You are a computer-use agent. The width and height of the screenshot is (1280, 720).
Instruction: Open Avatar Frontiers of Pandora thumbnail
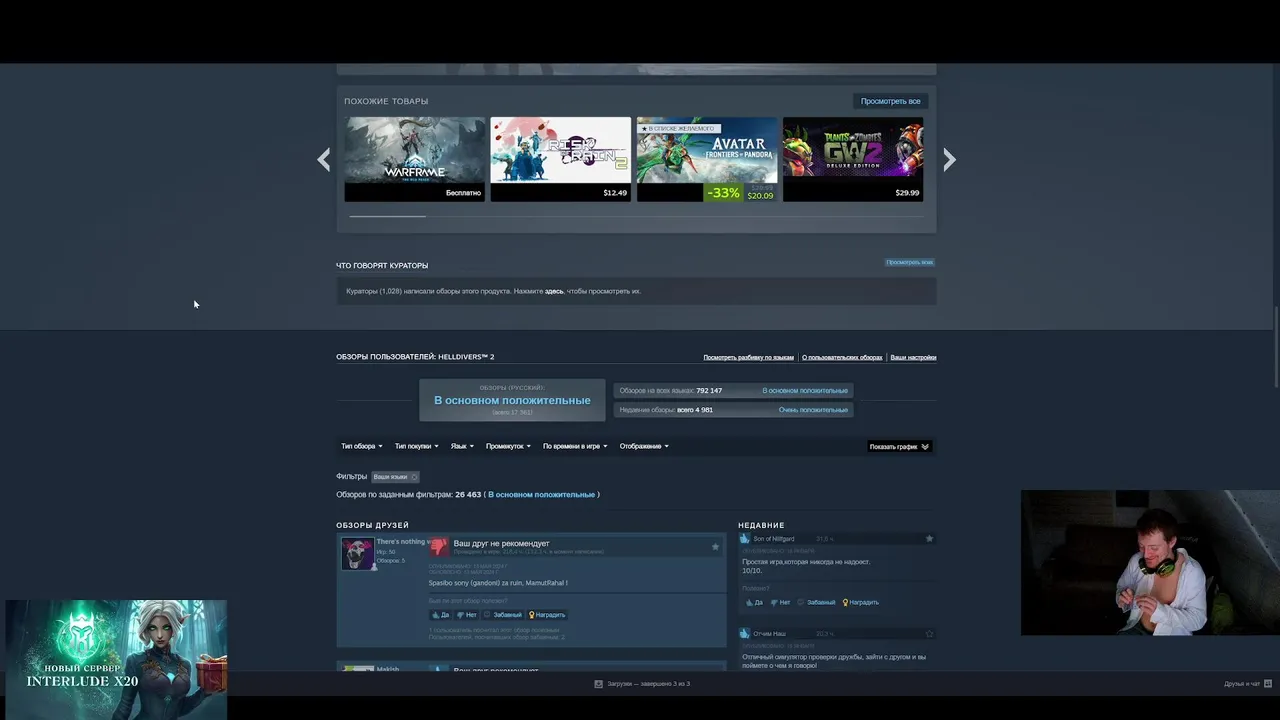pos(707,159)
